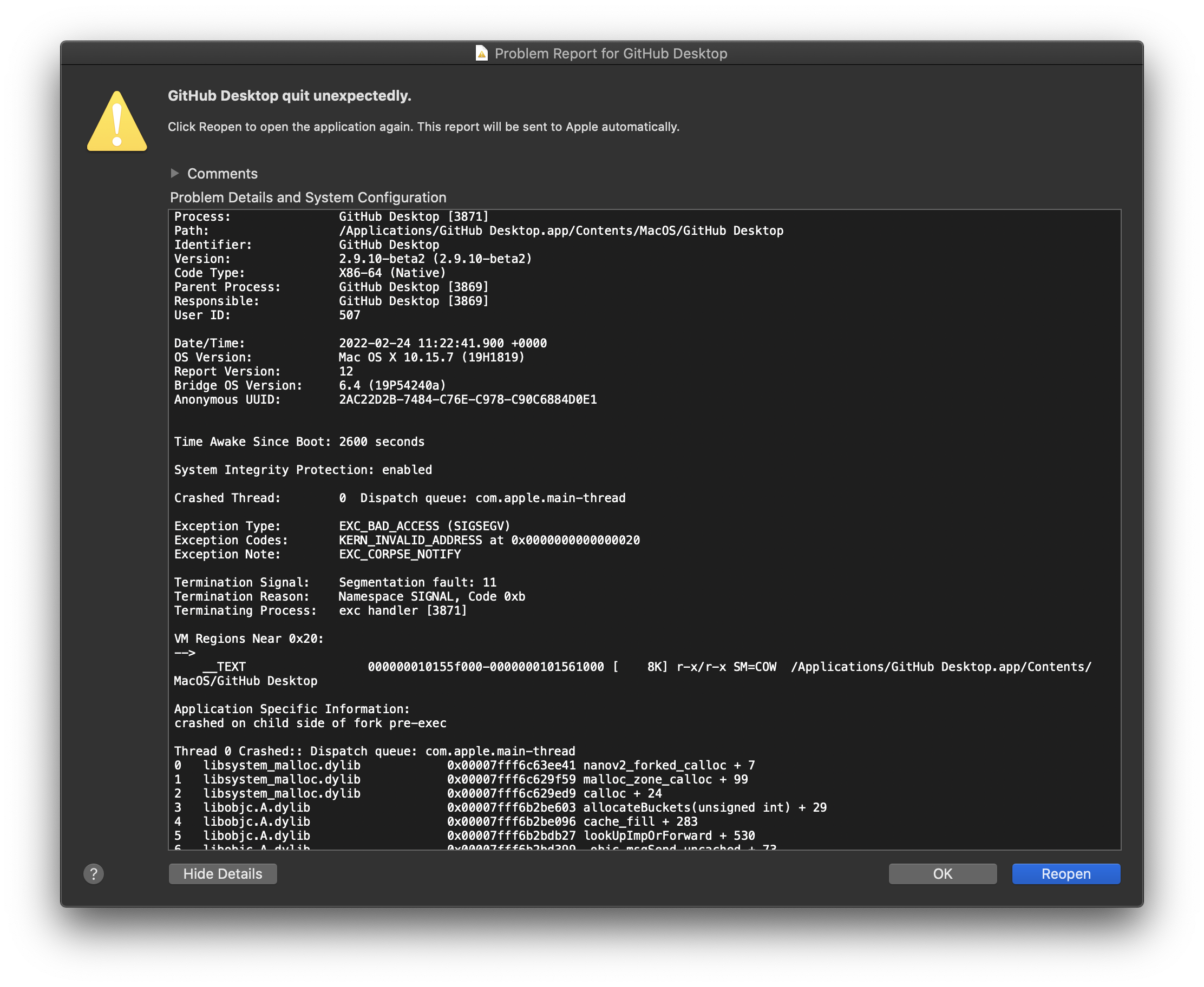Click the 'Bridge OS Version: 6.4' line
Image resolution: width=1204 pixels, height=987 pixels.
310,385
